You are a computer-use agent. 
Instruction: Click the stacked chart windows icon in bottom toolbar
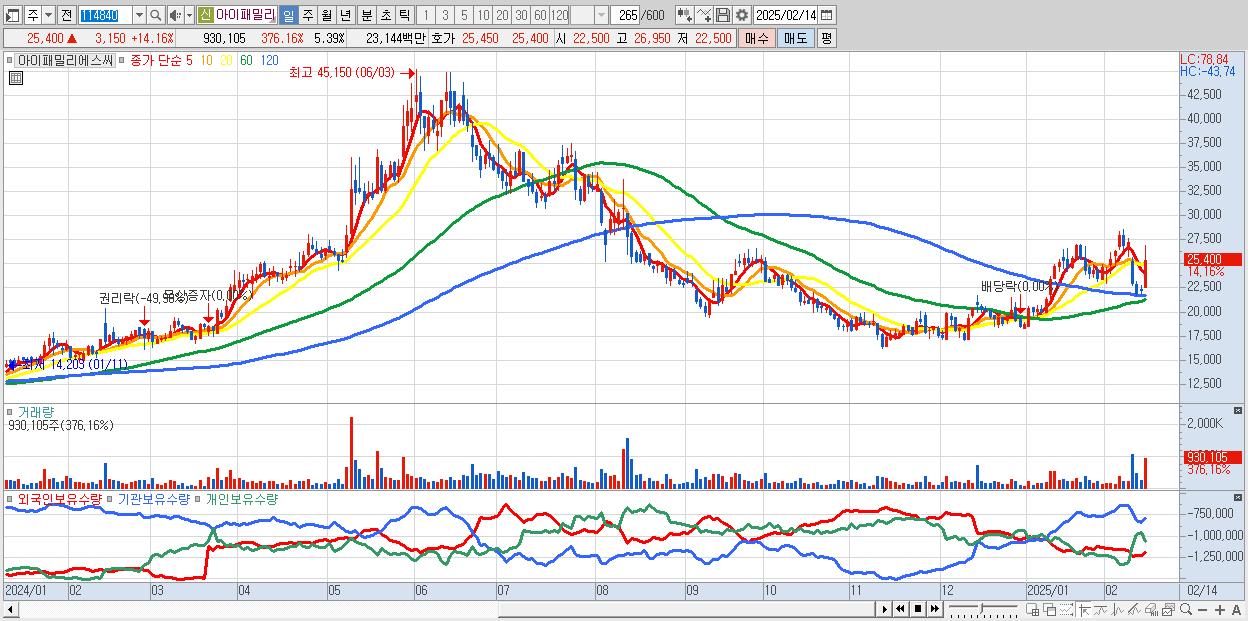coord(1168,609)
